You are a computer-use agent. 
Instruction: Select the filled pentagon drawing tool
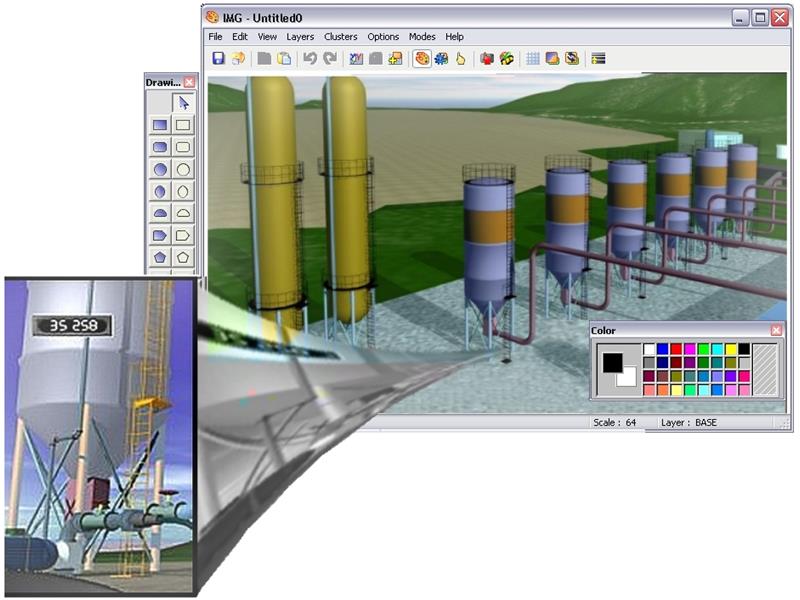tap(160, 258)
